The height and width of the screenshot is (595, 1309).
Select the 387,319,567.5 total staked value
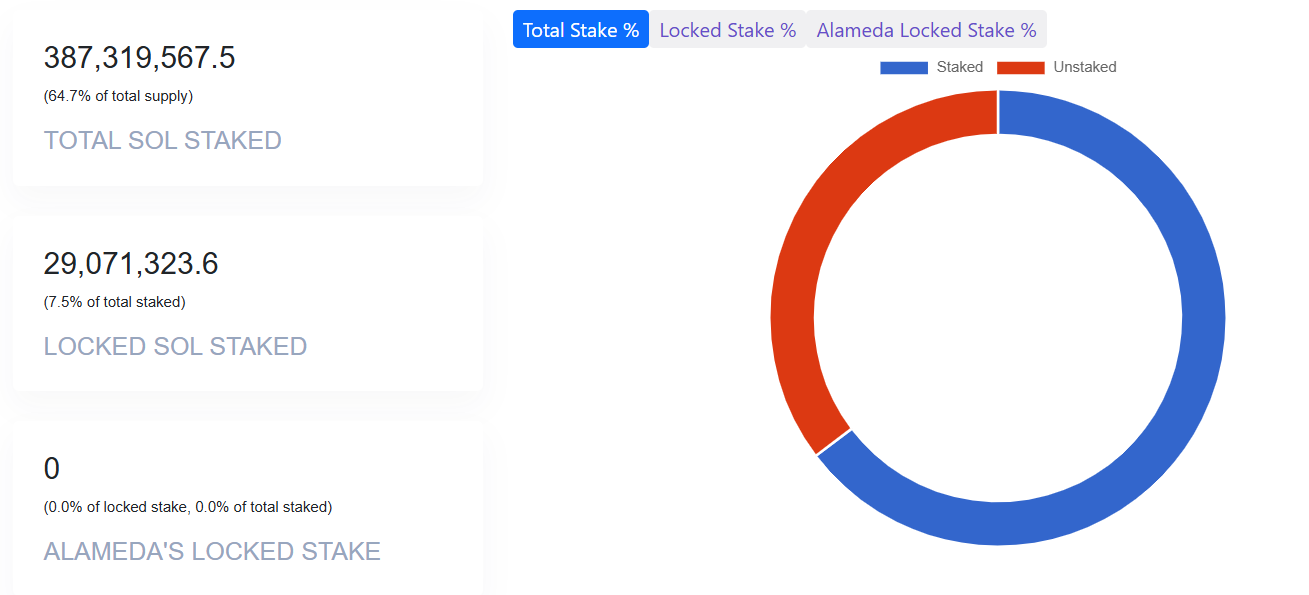pyautogui.click(x=139, y=58)
